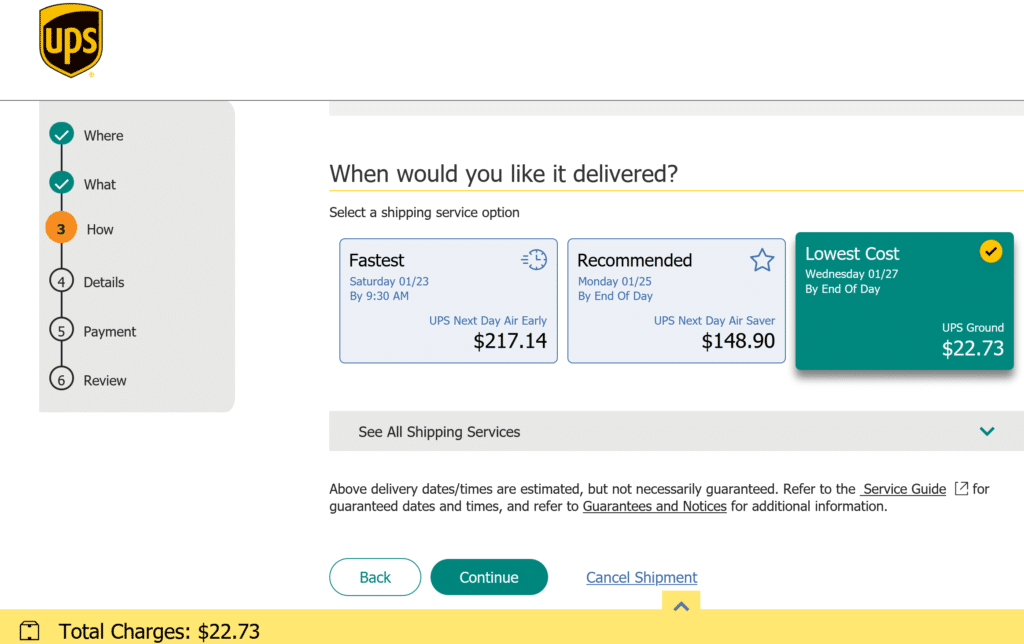Click the chevron arrow in shipping services bar
The width and height of the screenshot is (1024, 644).
(x=987, y=432)
